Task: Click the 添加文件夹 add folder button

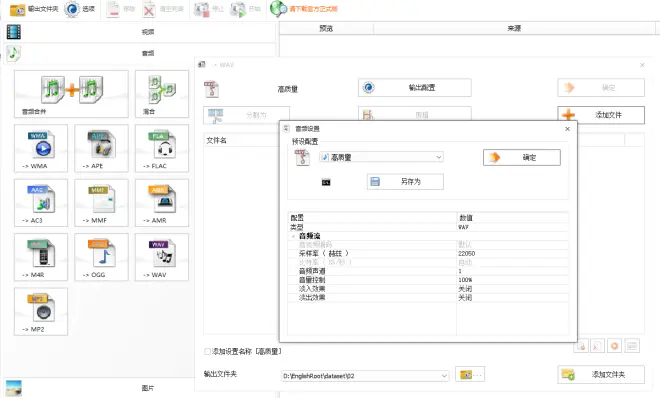Action: [x=601, y=374]
